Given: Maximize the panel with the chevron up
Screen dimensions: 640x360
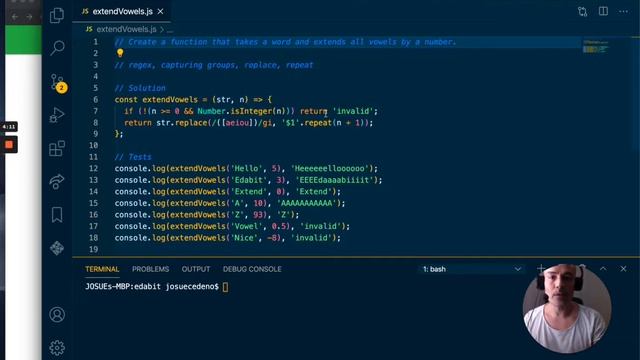Looking at the screenshot, I should point(603,269).
